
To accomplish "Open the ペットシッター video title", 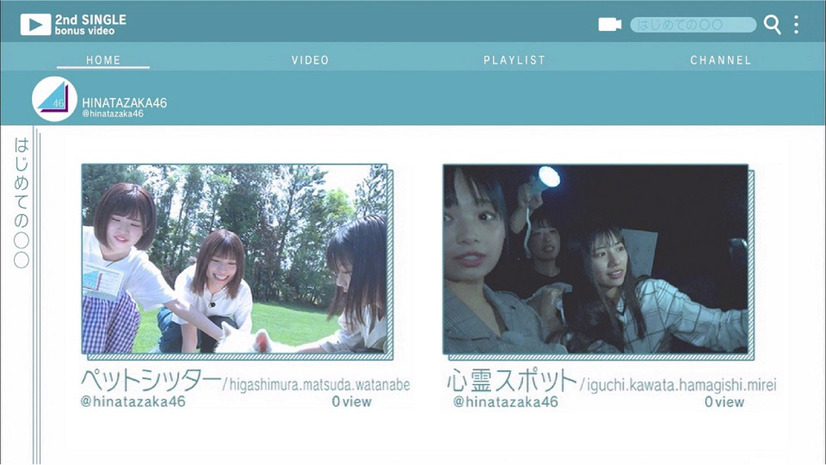I will 150,381.
